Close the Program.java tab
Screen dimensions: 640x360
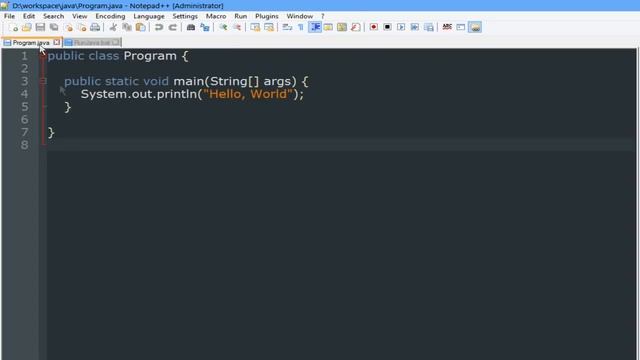coord(57,42)
